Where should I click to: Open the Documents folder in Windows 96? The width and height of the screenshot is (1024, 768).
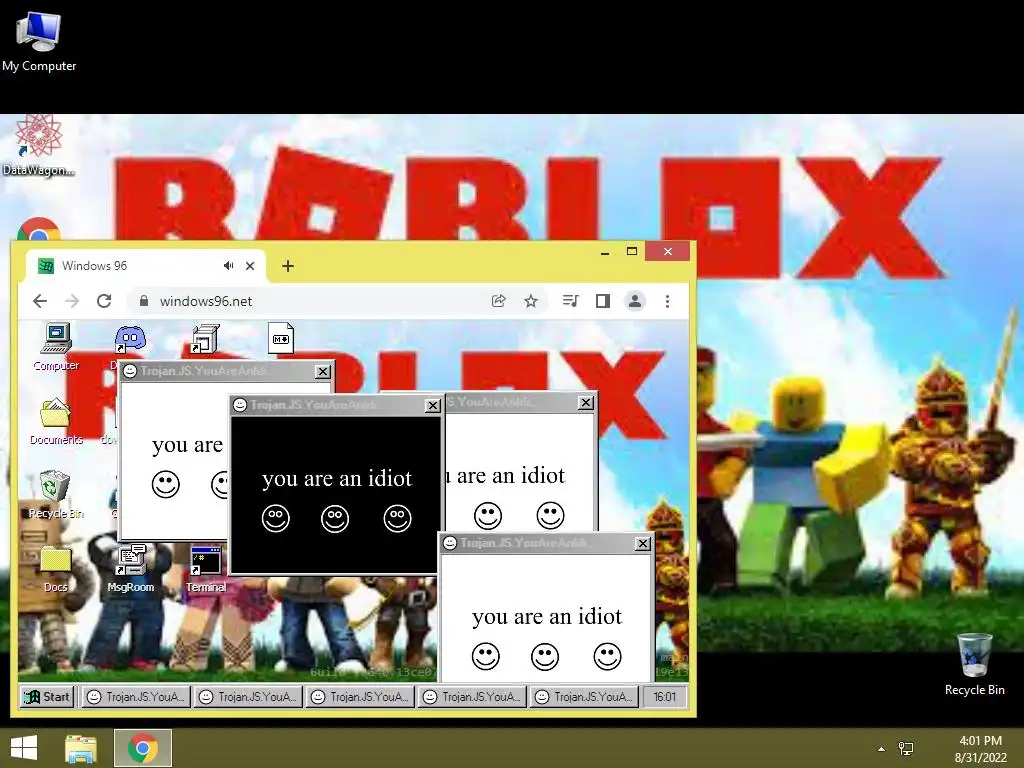tap(56, 421)
